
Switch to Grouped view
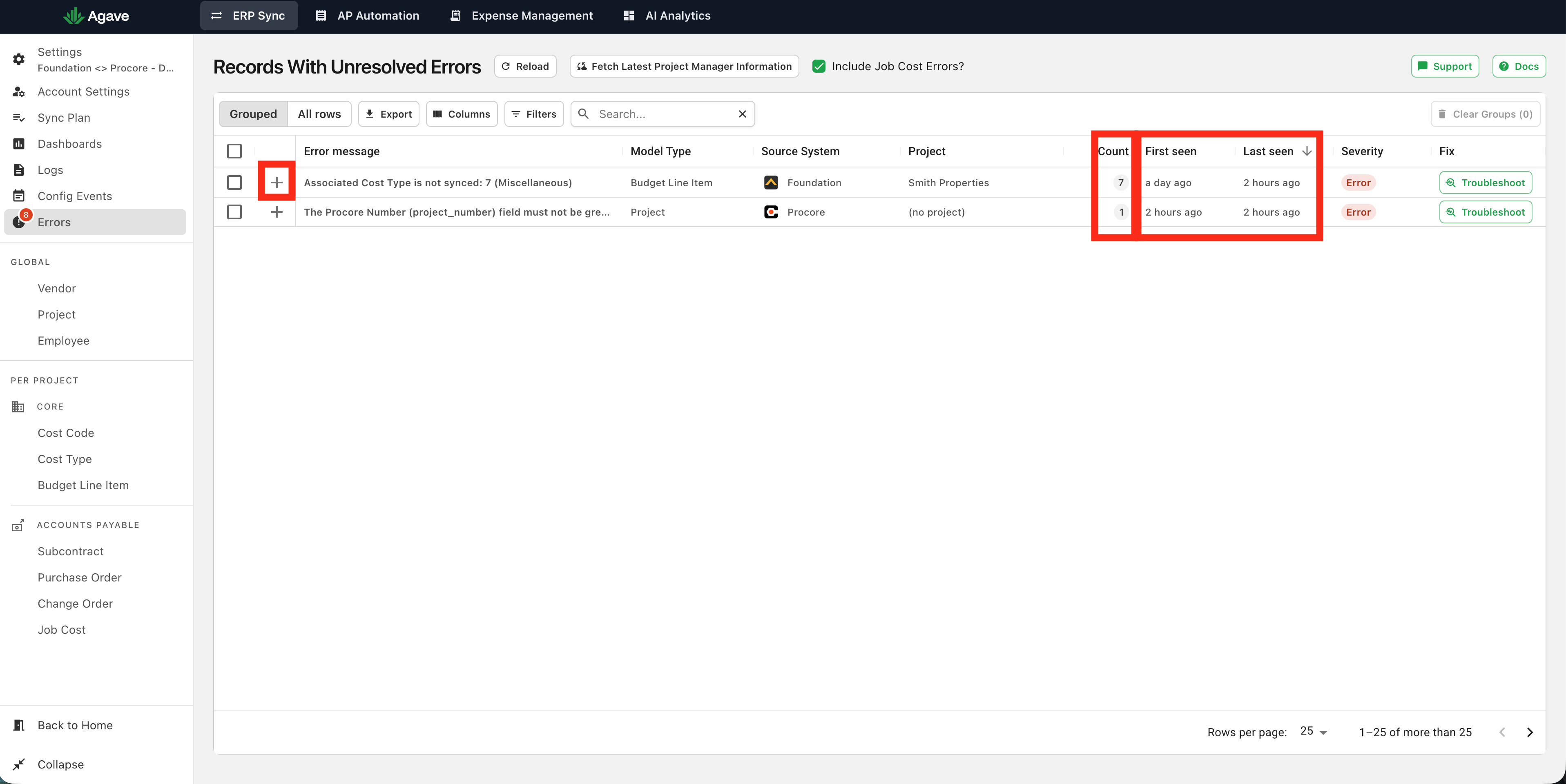coord(253,114)
